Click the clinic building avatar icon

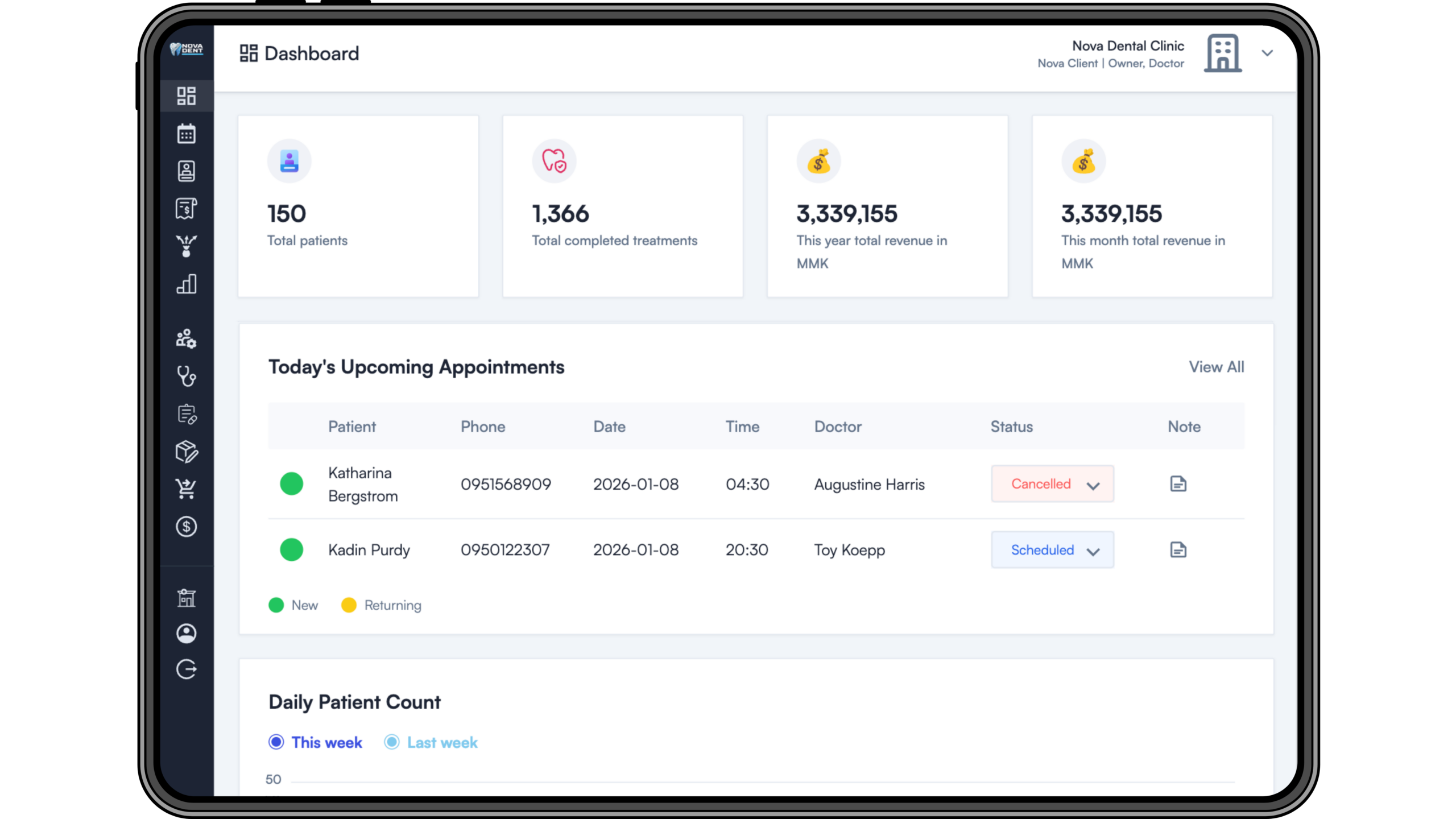[x=1223, y=53]
